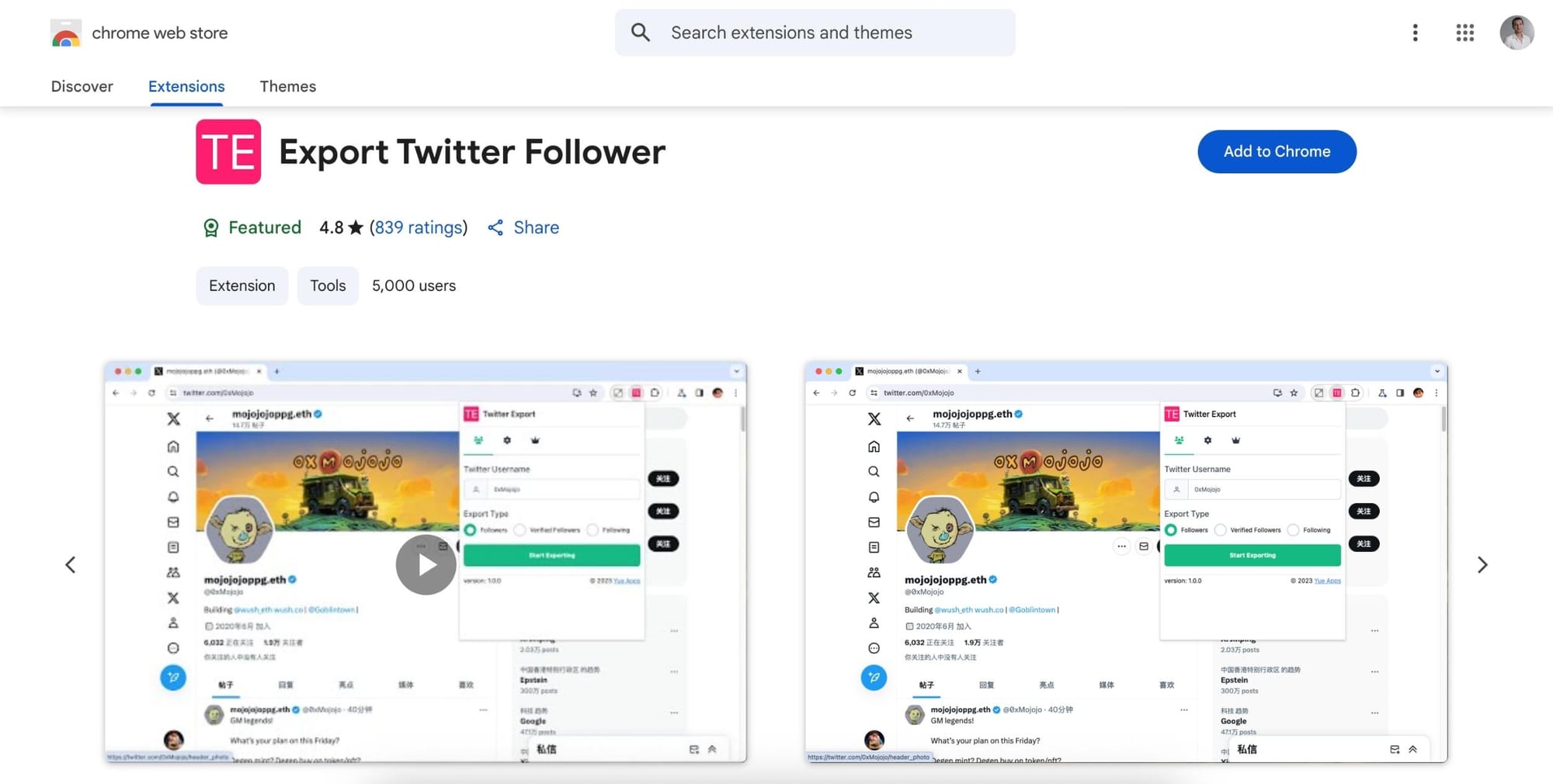Viewport: 1553px width, 784px height.
Task: Click the Share icon next to ratings
Action: (496, 227)
